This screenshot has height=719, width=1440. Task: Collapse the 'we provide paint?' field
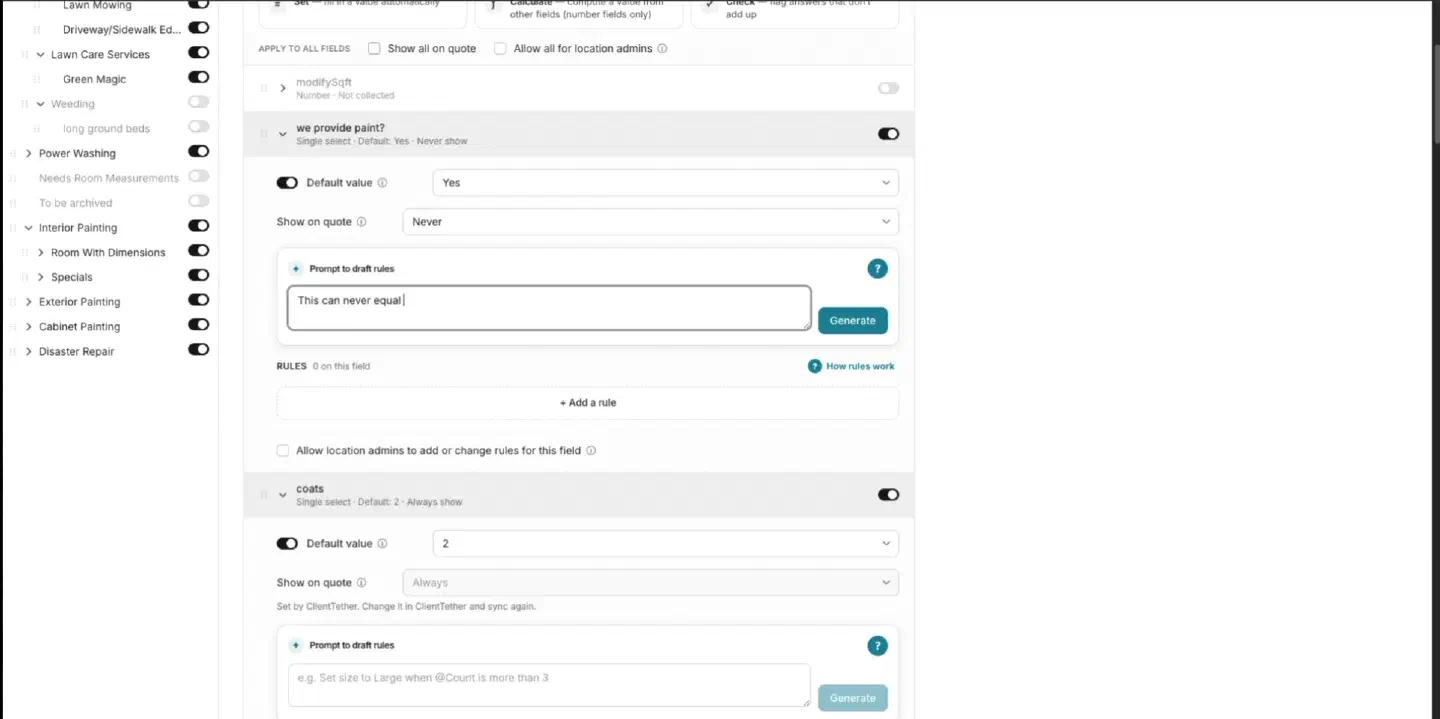[283, 134]
